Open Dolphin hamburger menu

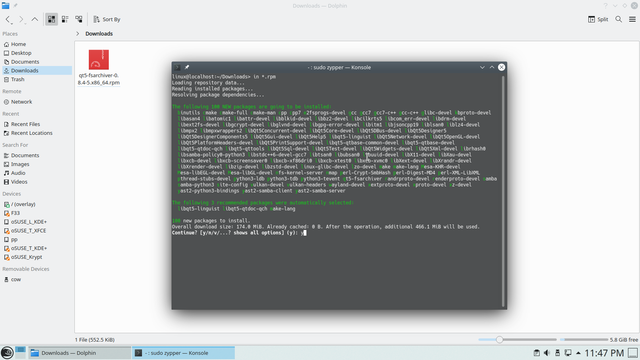click(x=632, y=19)
